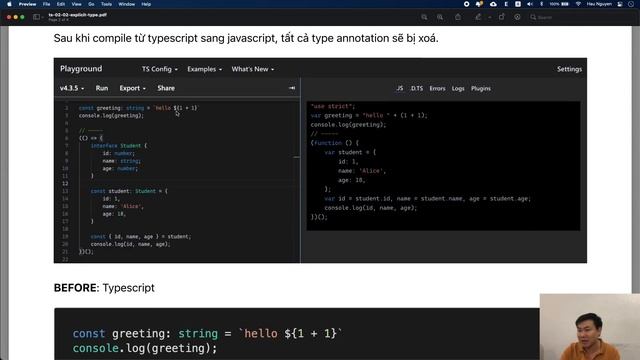Open the Apple menu
640x360 pixels.
[x=9, y=4]
